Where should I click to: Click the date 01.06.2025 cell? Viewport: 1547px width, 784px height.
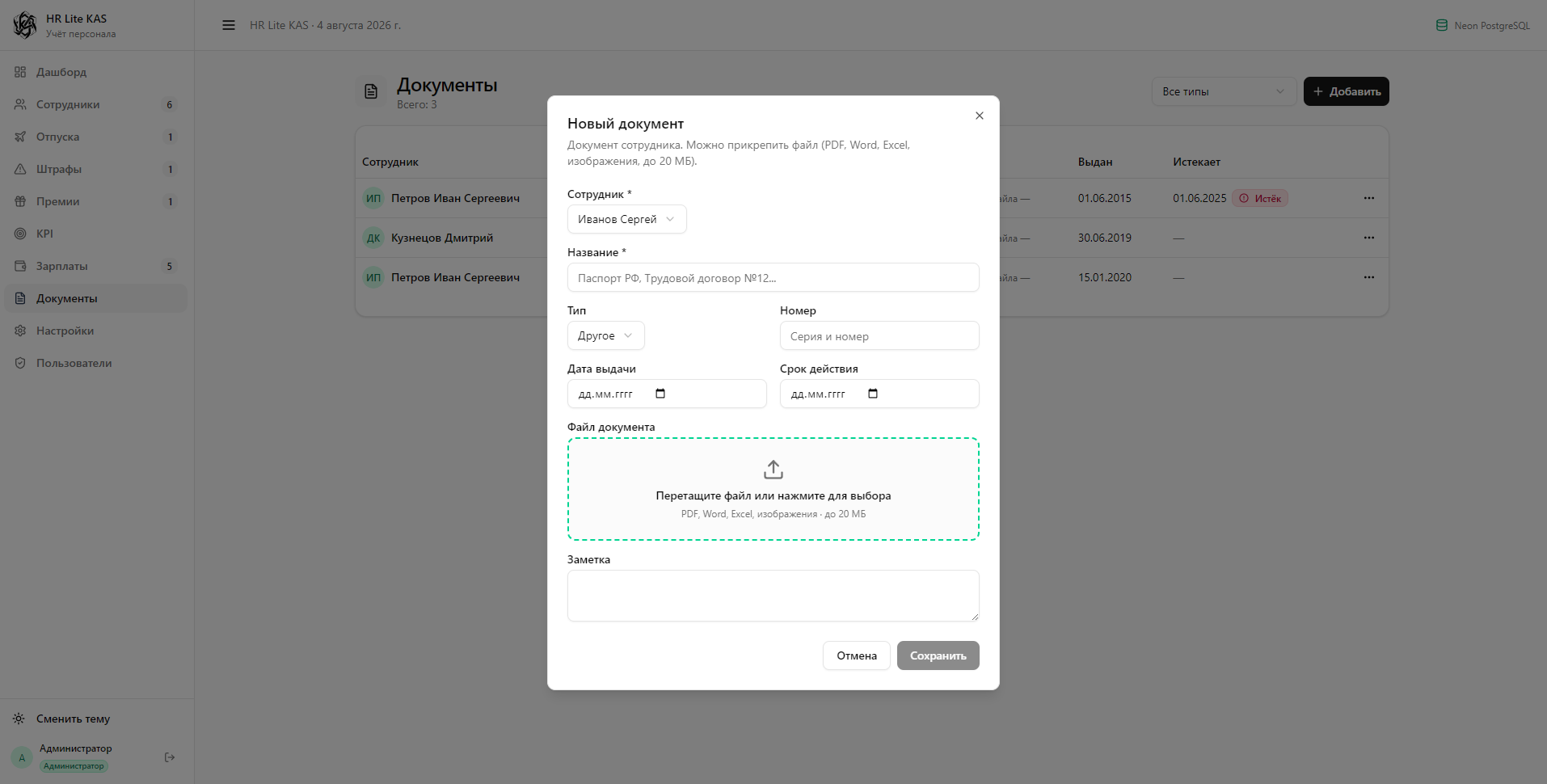pyautogui.click(x=1199, y=198)
